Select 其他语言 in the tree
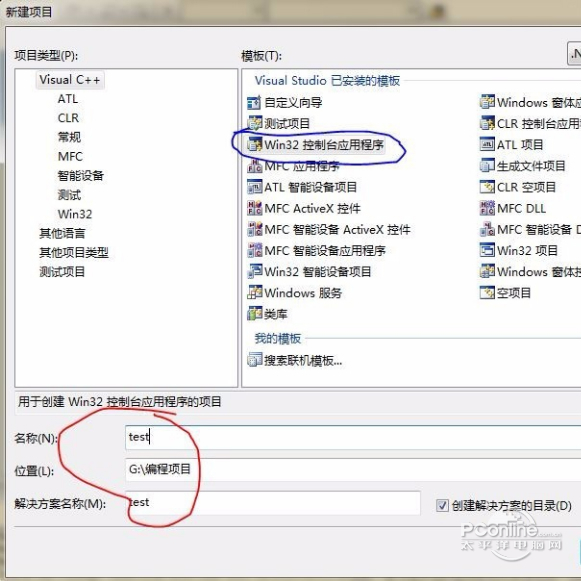Screen dimensions: 581x581 click(62, 233)
